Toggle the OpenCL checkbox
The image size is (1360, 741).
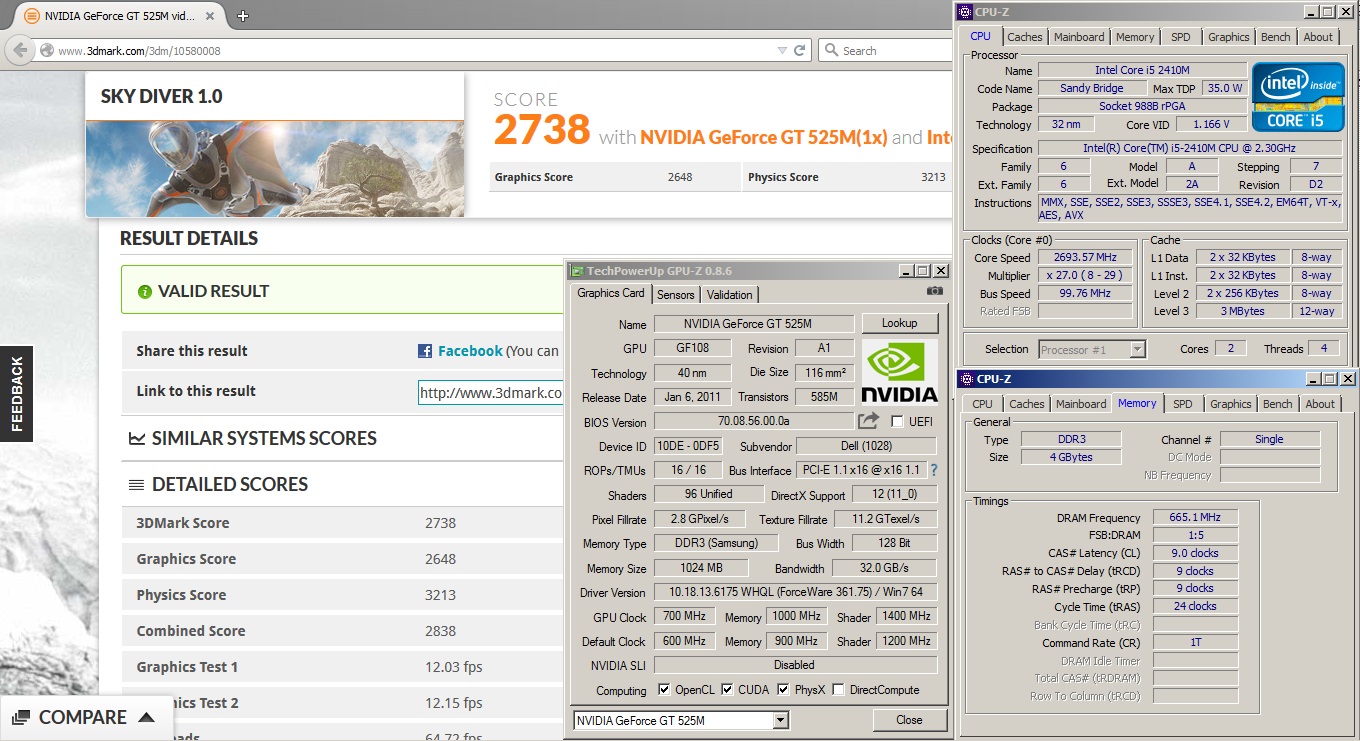[664, 690]
